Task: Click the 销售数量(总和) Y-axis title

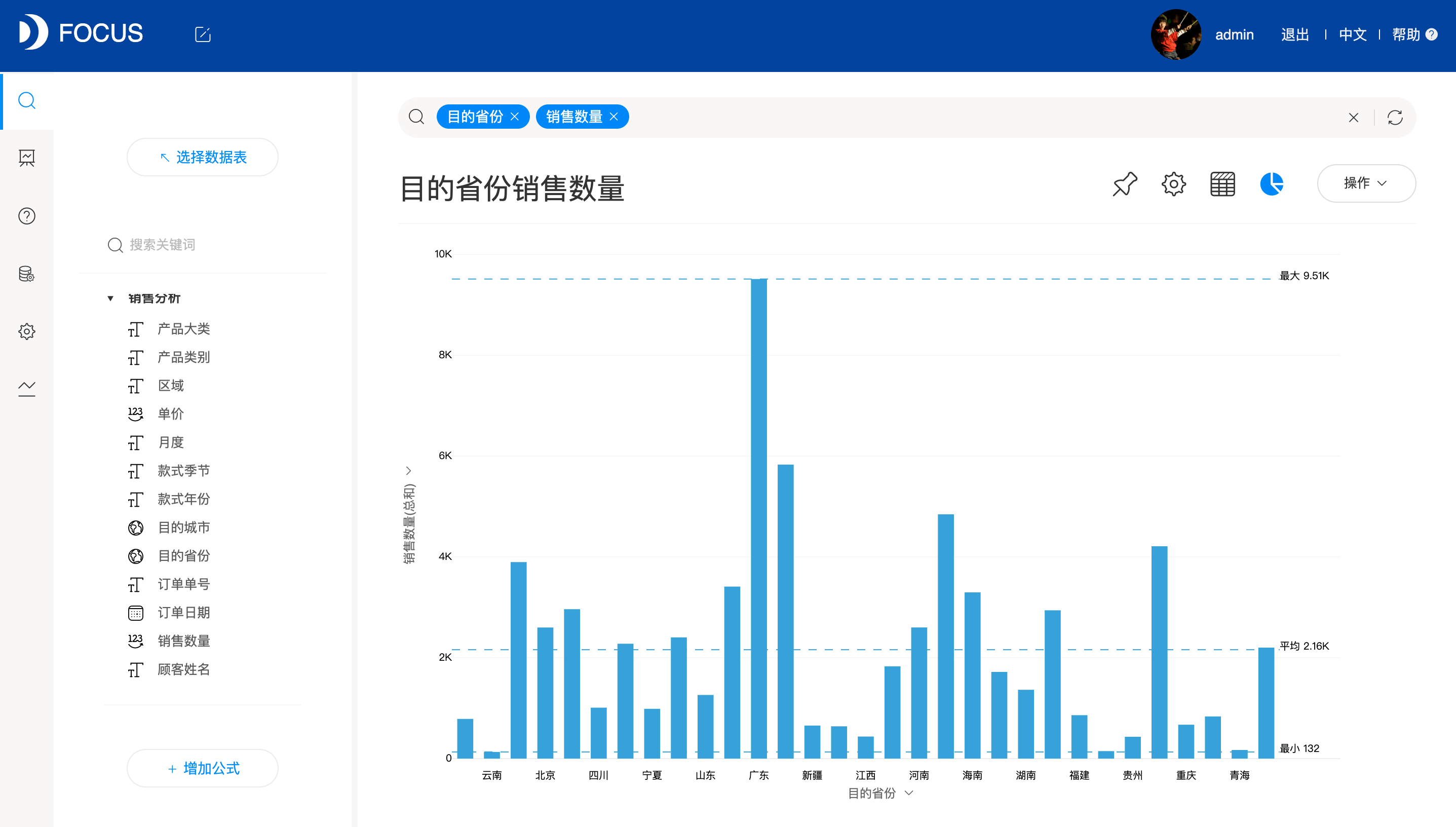Action: 409,523
